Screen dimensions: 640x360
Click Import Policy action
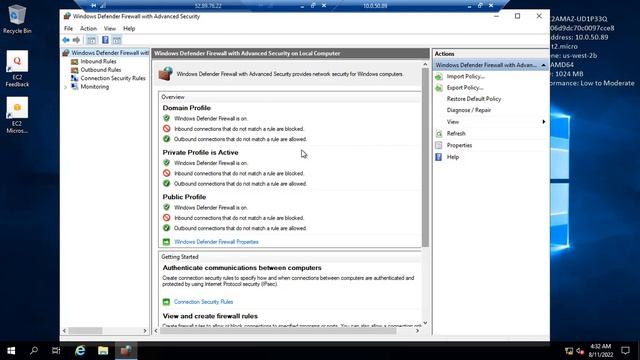coord(465,76)
